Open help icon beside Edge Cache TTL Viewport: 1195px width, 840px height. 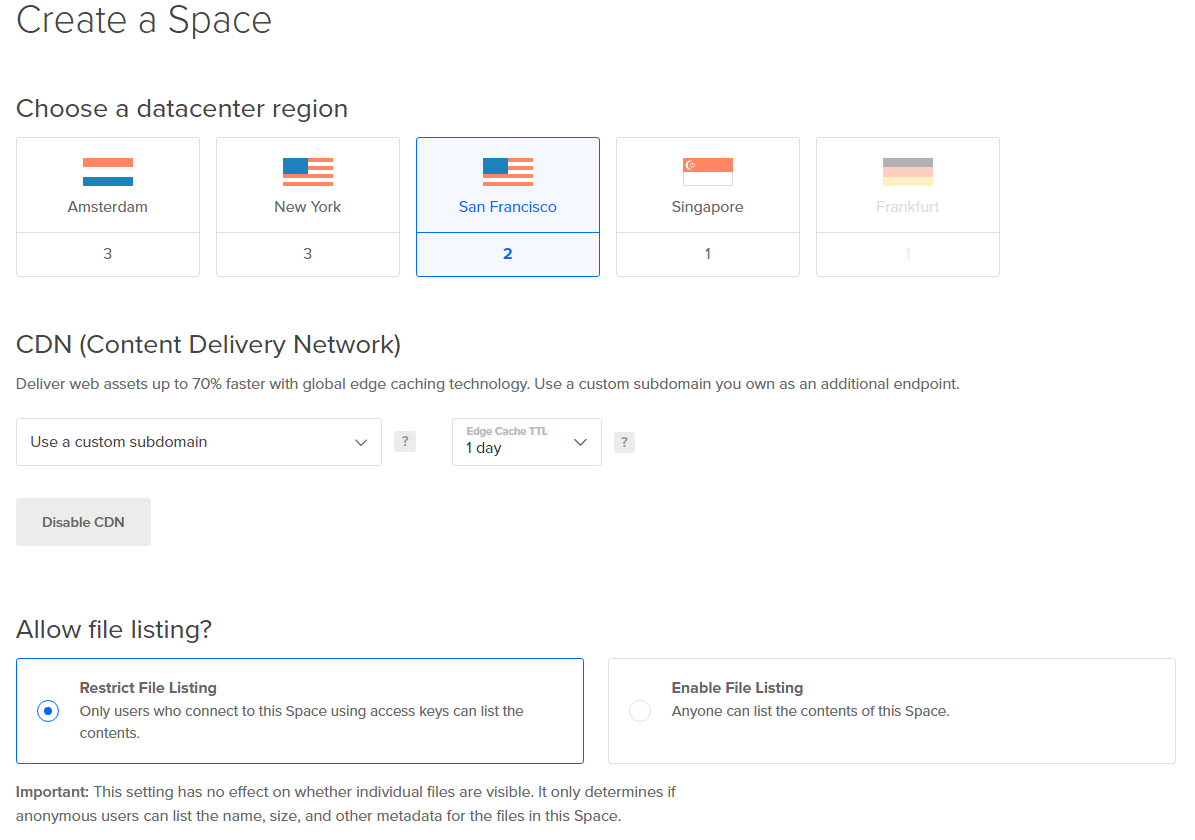tap(624, 441)
